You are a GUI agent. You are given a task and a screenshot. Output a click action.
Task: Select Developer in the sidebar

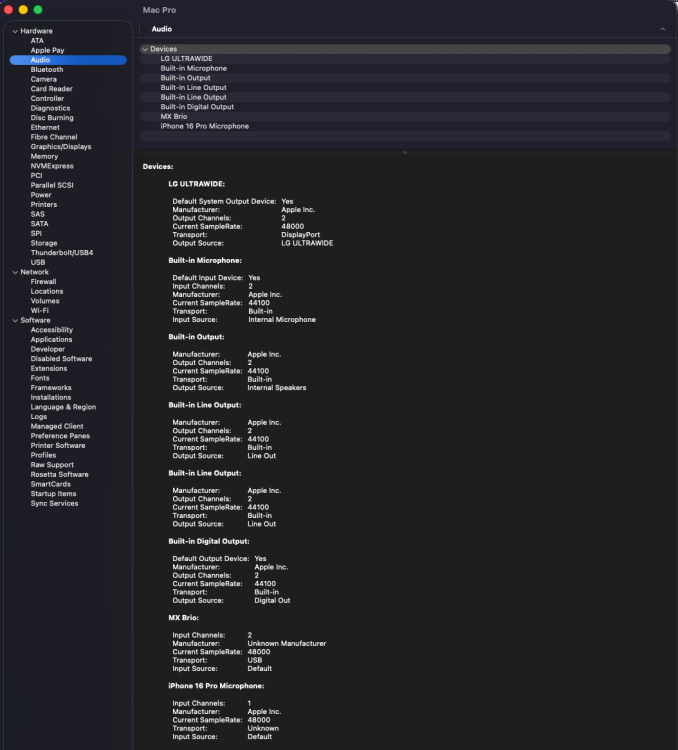pyautogui.click(x=47, y=349)
